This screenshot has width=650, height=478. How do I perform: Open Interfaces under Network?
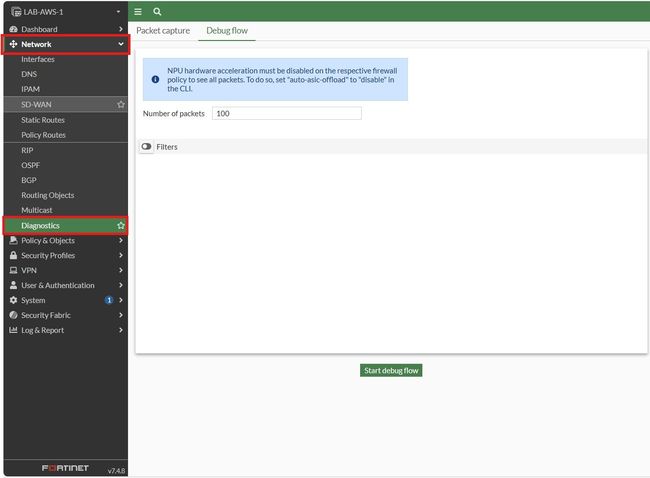click(38, 59)
